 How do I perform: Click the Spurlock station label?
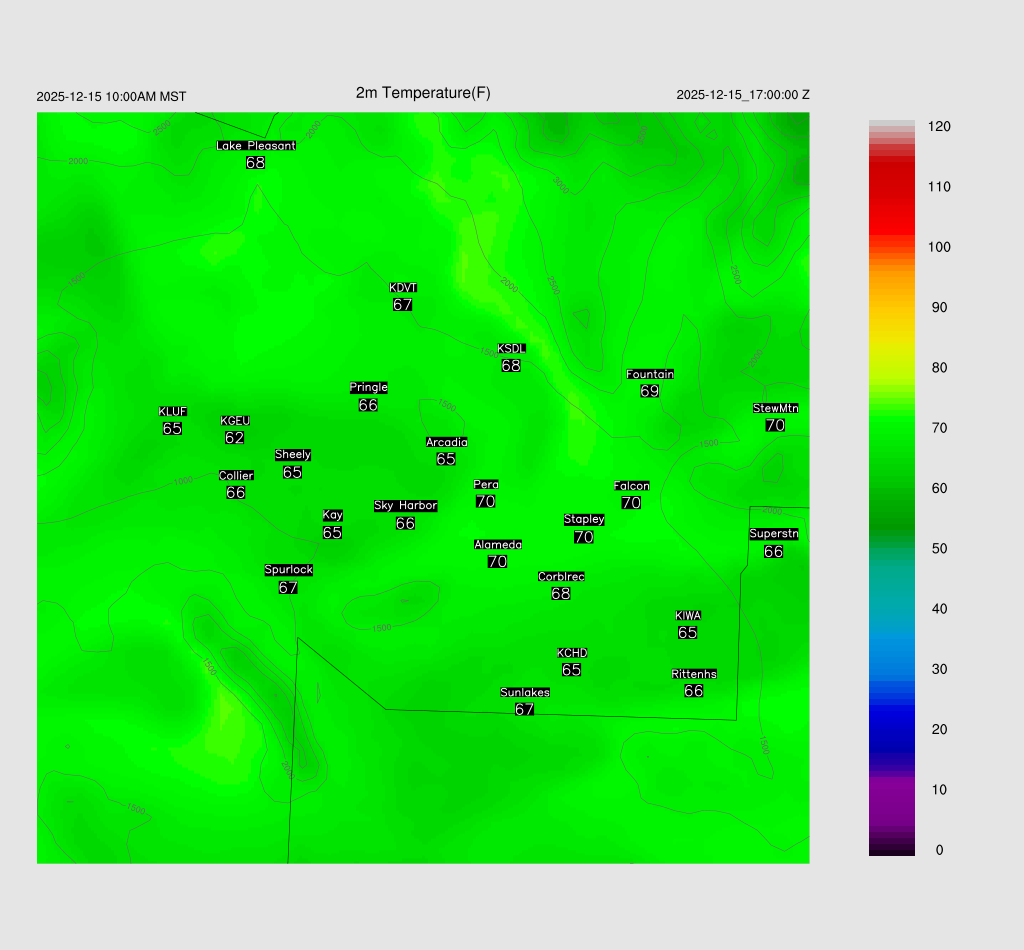(x=288, y=570)
